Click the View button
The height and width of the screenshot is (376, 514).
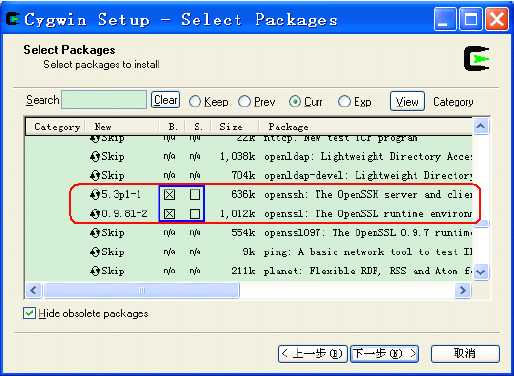(x=407, y=101)
